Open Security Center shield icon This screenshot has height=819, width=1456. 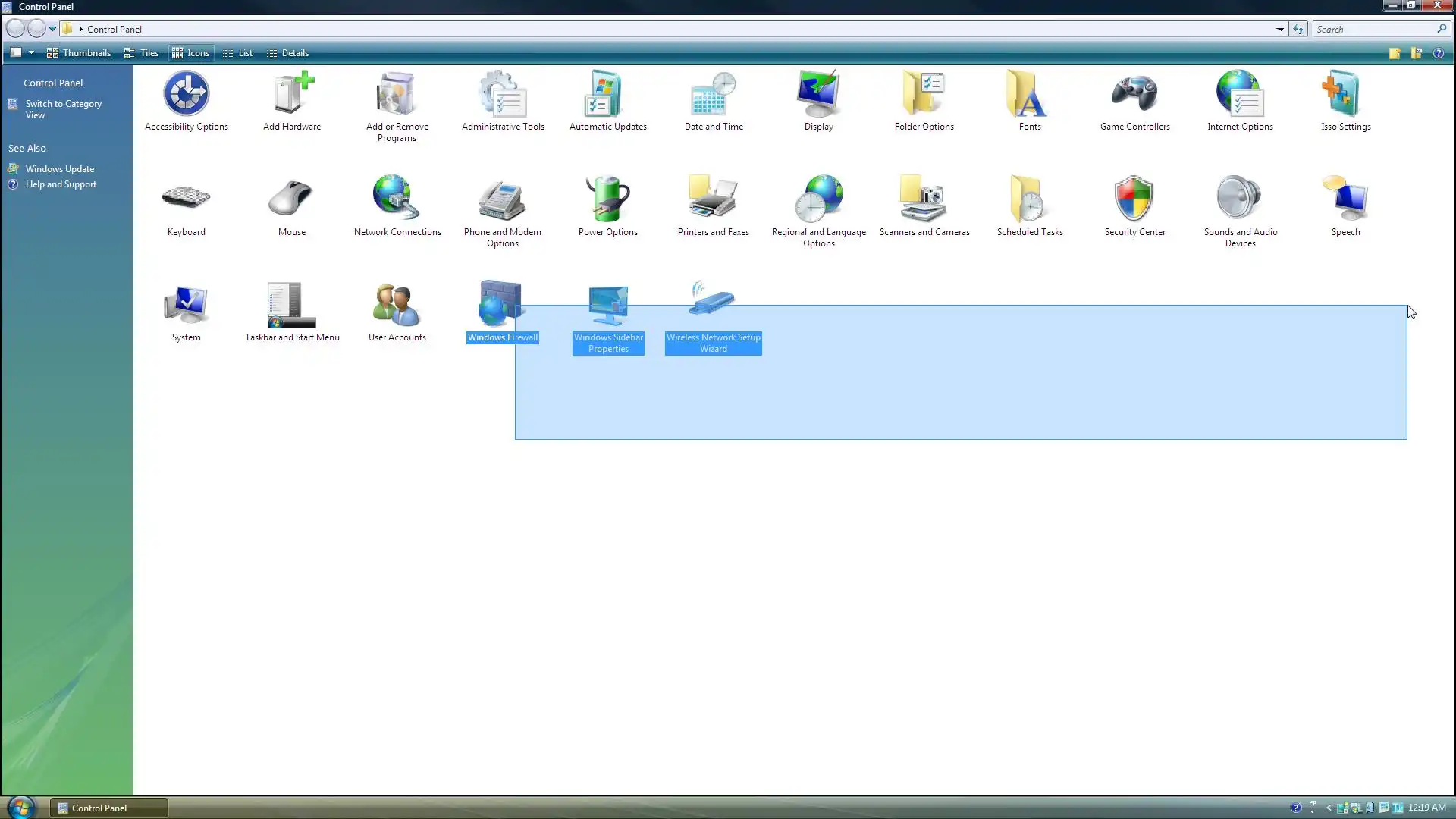point(1134,199)
